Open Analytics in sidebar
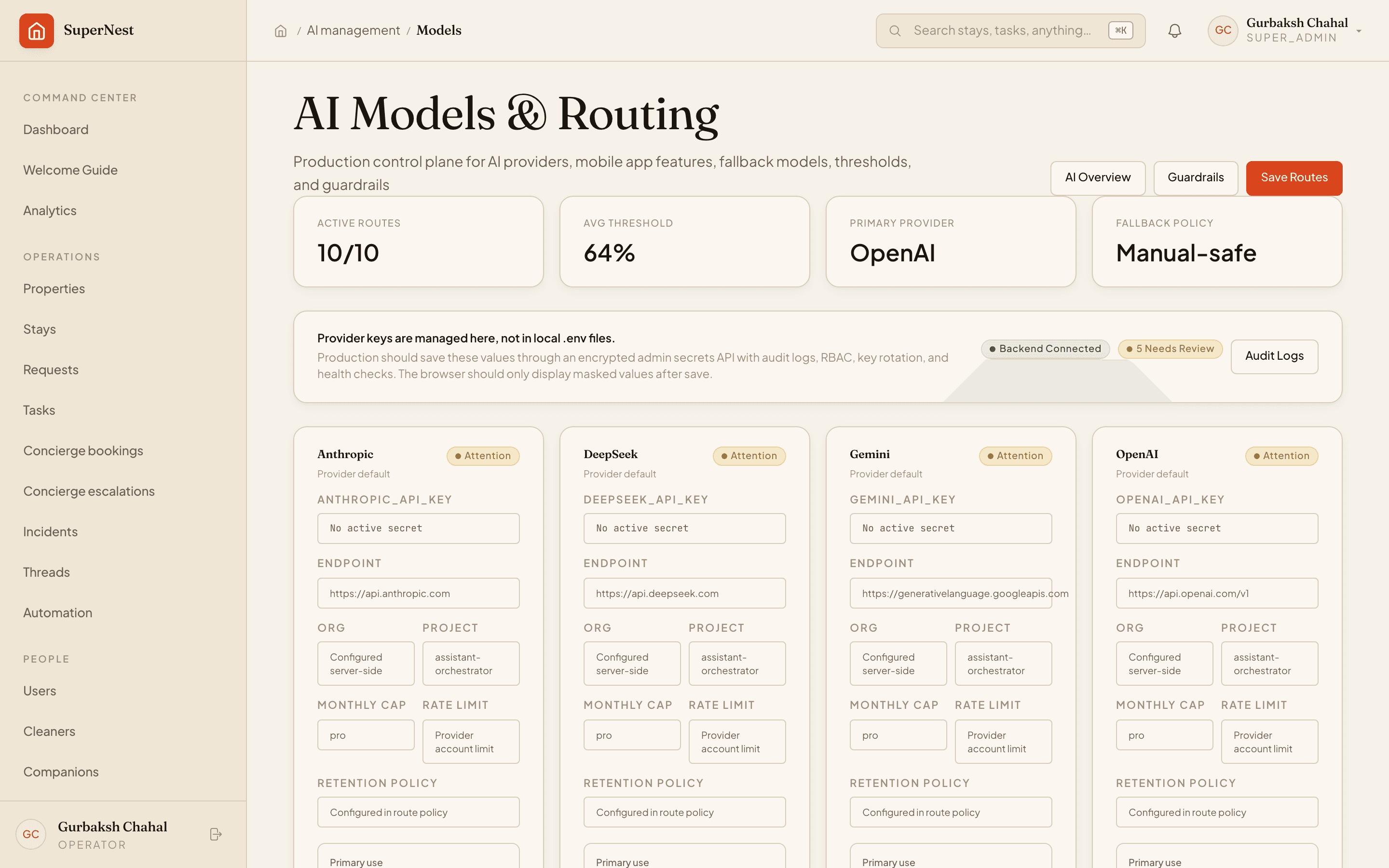 pyautogui.click(x=50, y=211)
